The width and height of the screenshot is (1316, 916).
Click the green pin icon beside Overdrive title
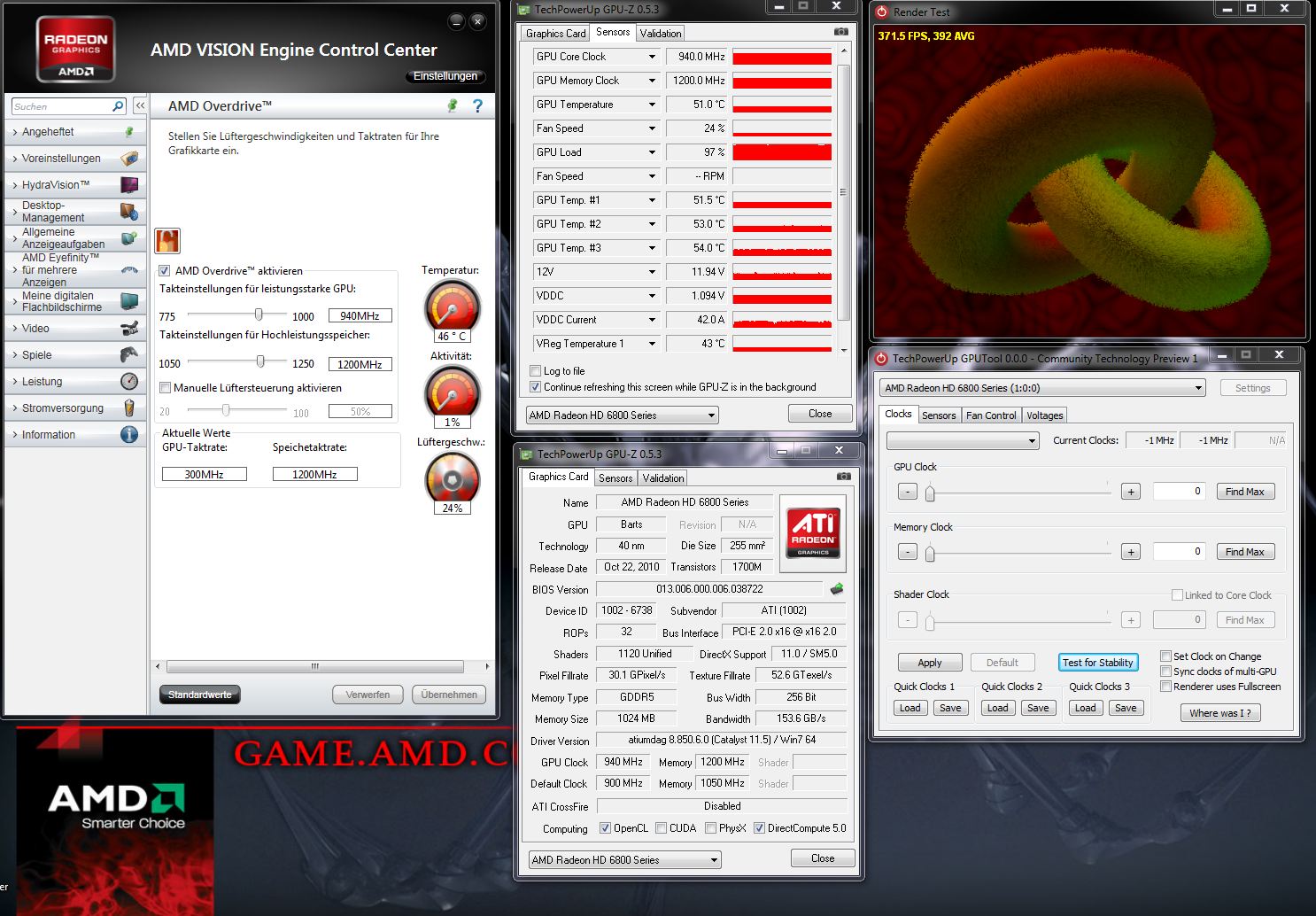(x=453, y=106)
